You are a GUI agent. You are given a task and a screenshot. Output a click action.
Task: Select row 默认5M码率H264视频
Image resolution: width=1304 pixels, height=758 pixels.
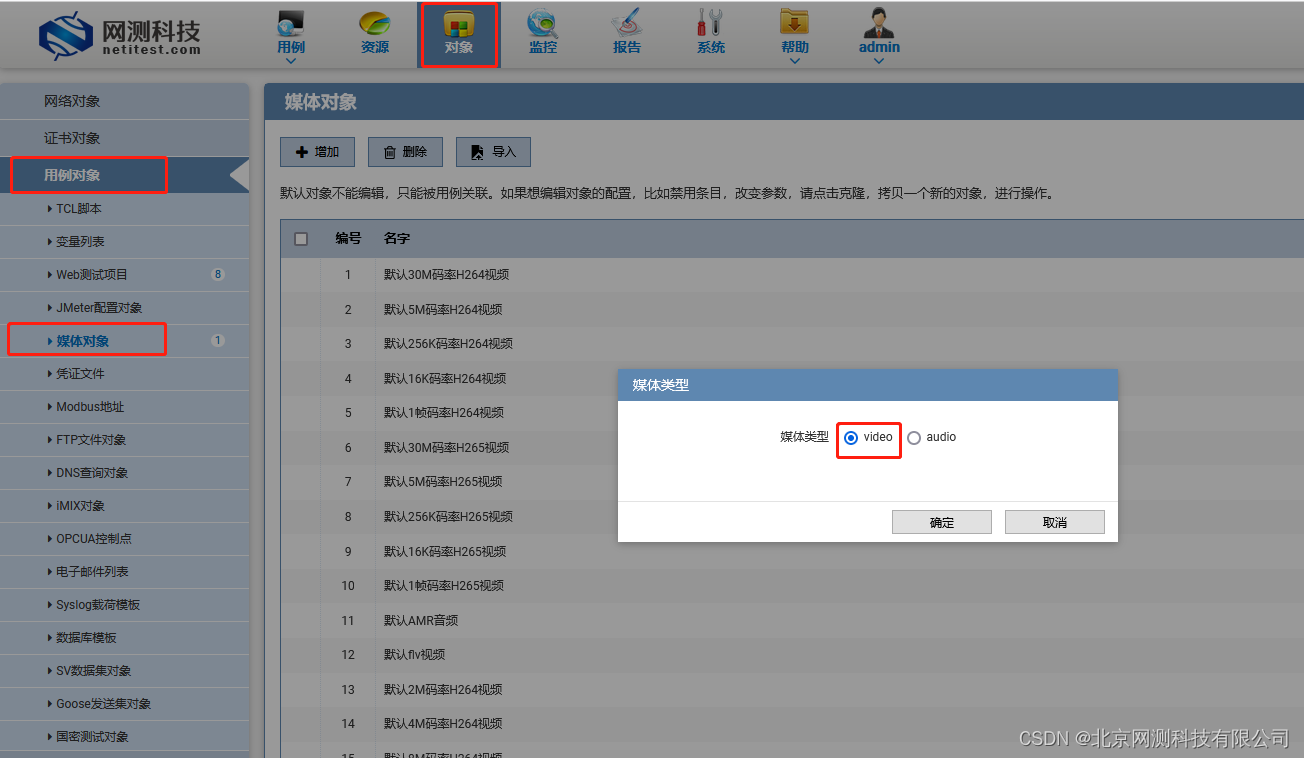[792, 310]
